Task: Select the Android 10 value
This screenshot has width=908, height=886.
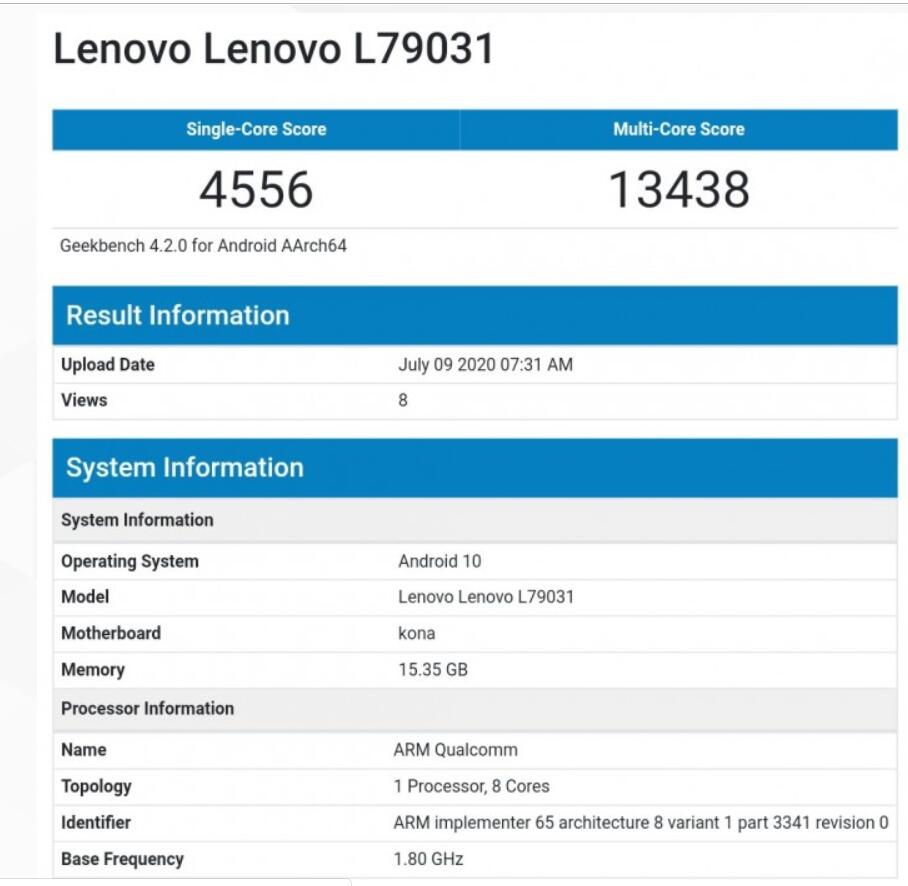Action: [x=440, y=561]
